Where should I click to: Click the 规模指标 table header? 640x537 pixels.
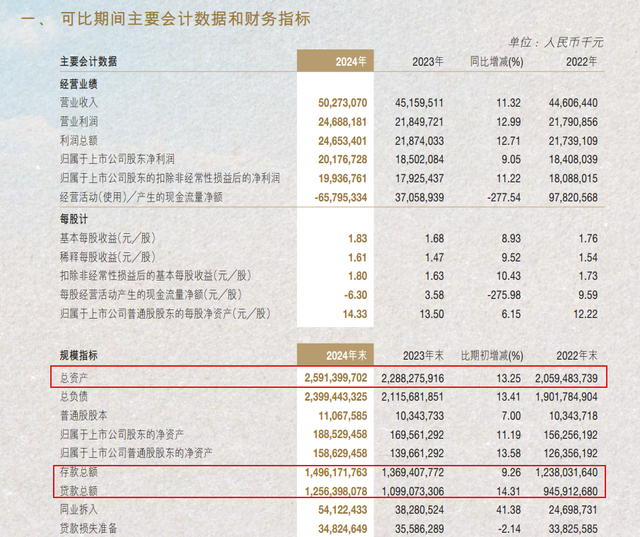pyautogui.click(x=79, y=355)
